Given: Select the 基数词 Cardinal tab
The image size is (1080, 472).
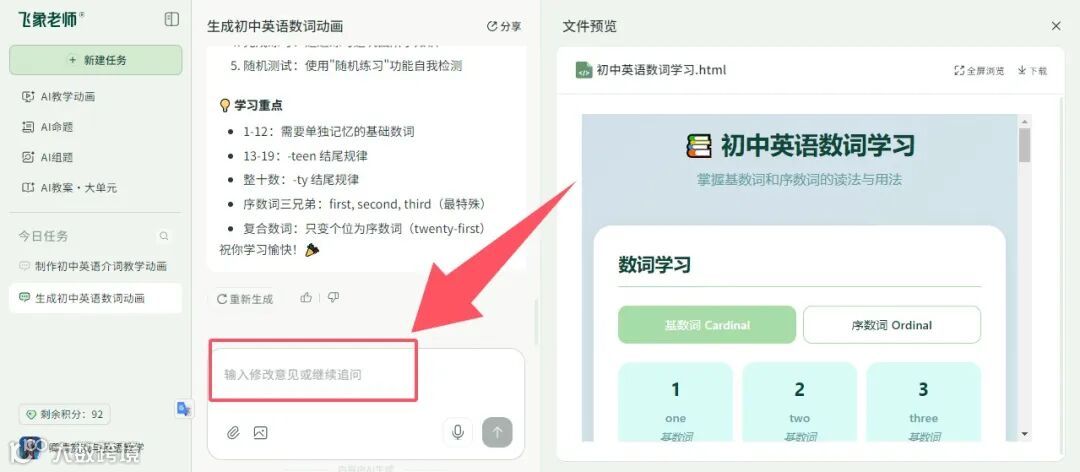Looking at the screenshot, I should click(707, 325).
